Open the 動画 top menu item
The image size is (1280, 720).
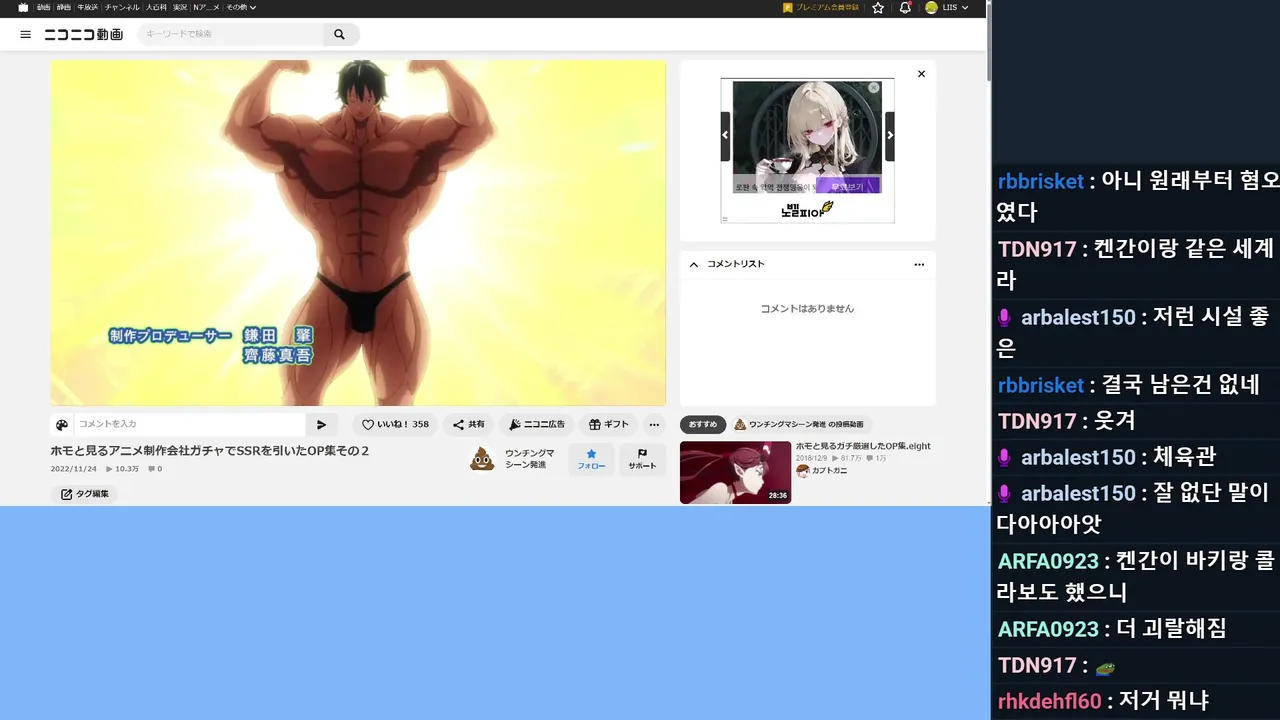(44, 7)
